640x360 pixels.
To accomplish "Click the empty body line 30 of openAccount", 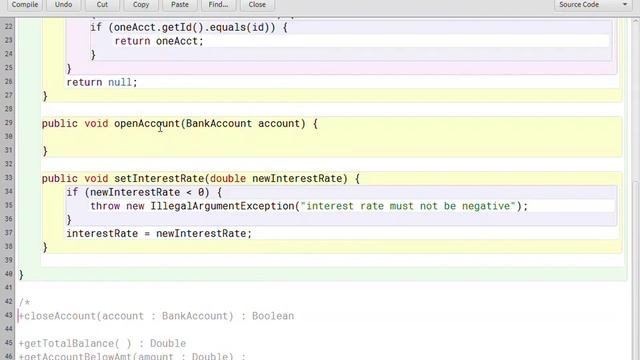I will coord(331,137).
